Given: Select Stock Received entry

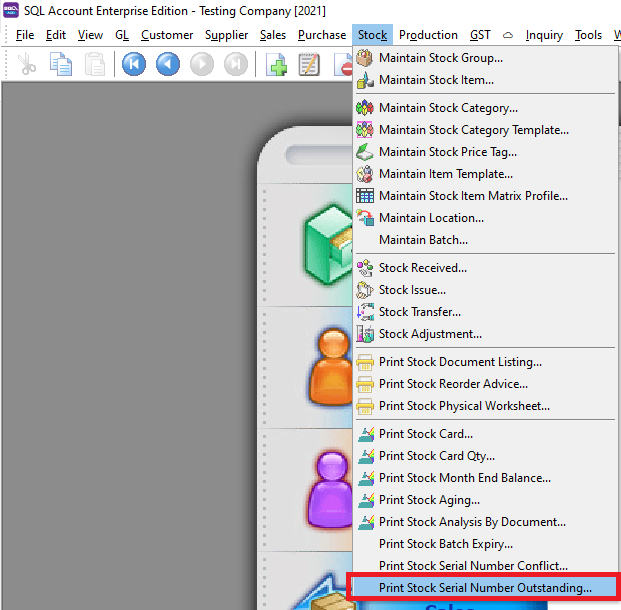Looking at the screenshot, I should coord(422,268).
